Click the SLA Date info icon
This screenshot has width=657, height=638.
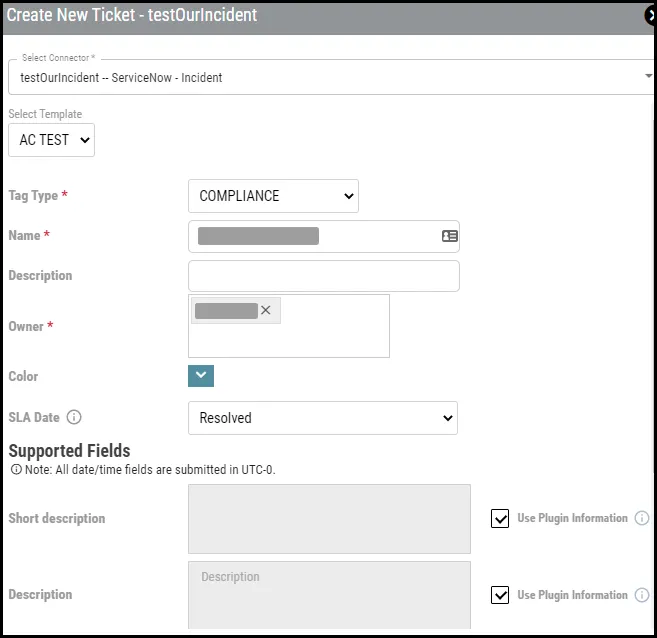74,417
